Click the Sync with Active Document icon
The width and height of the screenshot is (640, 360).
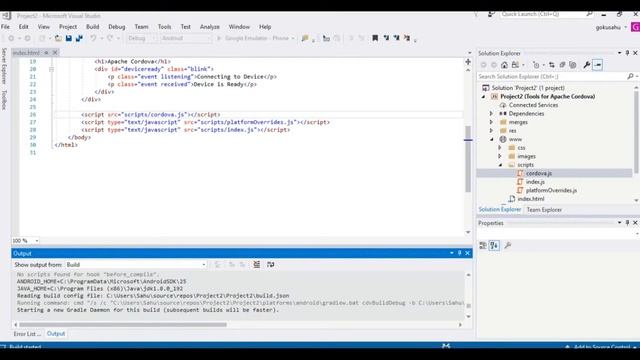(551, 65)
